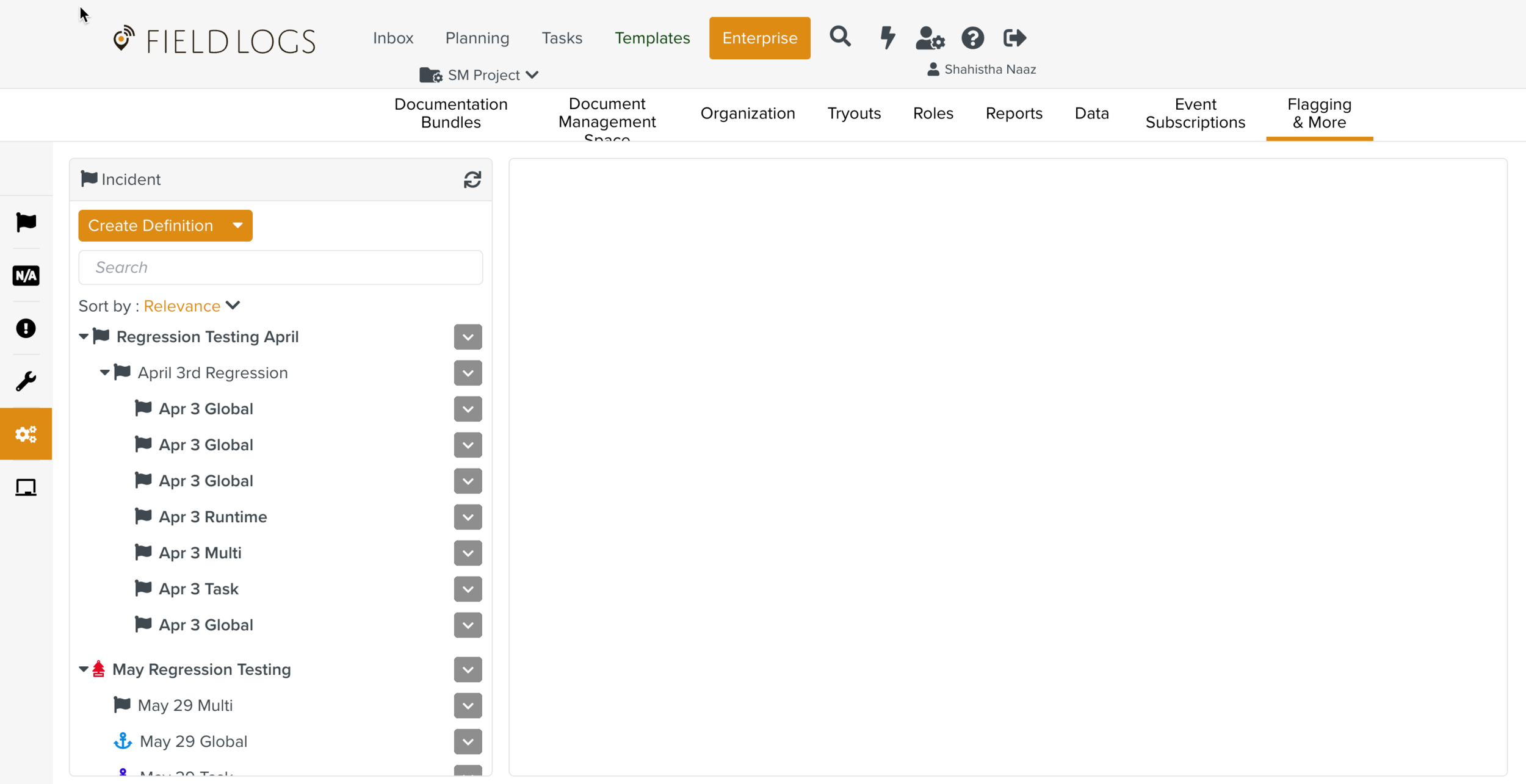Click the flag icon in left sidebar
1526x784 pixels.
(26, 222)
